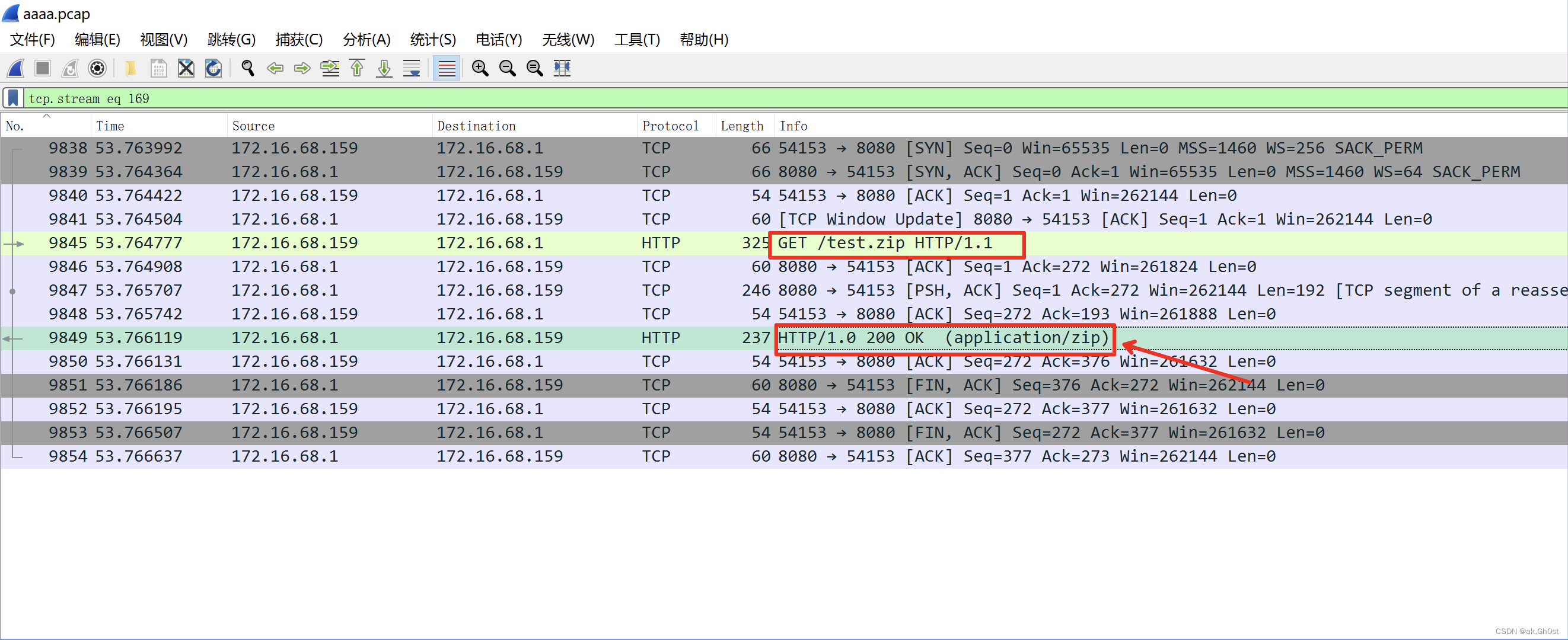The width and height of the screenshot is (1568, 640).
Task: Zoom out on packet text
Action: tap(508, 68)
